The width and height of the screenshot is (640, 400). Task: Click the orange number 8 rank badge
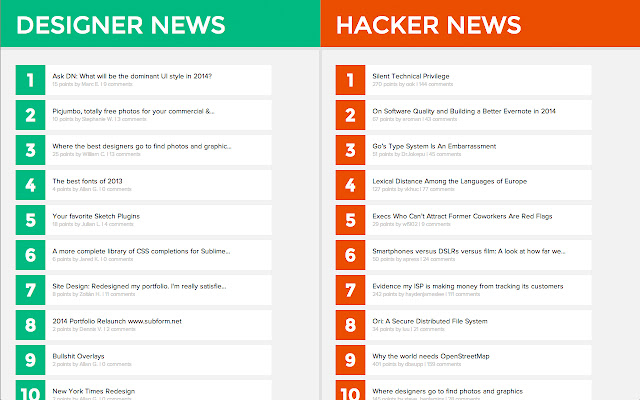350,325
